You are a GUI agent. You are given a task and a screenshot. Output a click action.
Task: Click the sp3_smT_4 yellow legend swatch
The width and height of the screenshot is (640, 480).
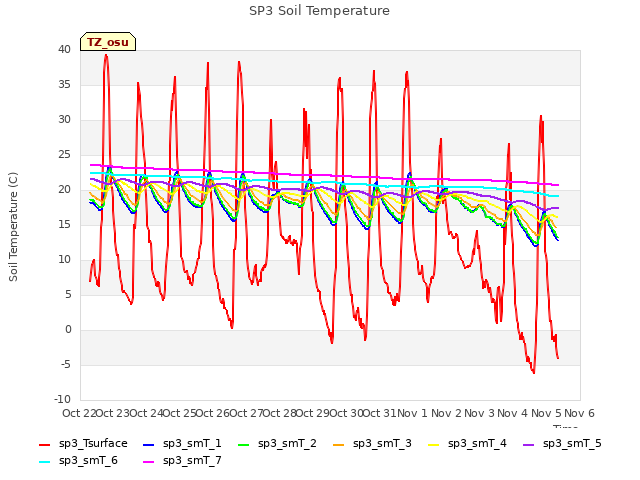[433, 444]
